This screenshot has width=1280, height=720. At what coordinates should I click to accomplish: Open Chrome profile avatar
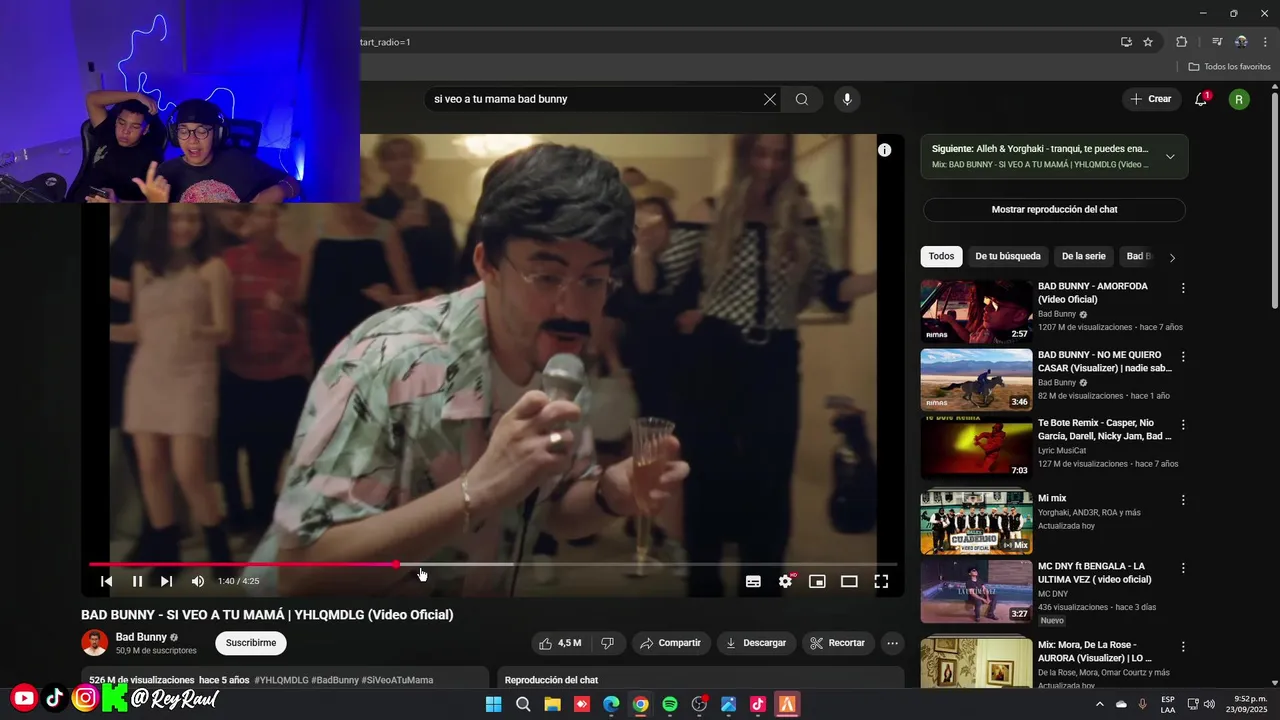[1241, 42]
